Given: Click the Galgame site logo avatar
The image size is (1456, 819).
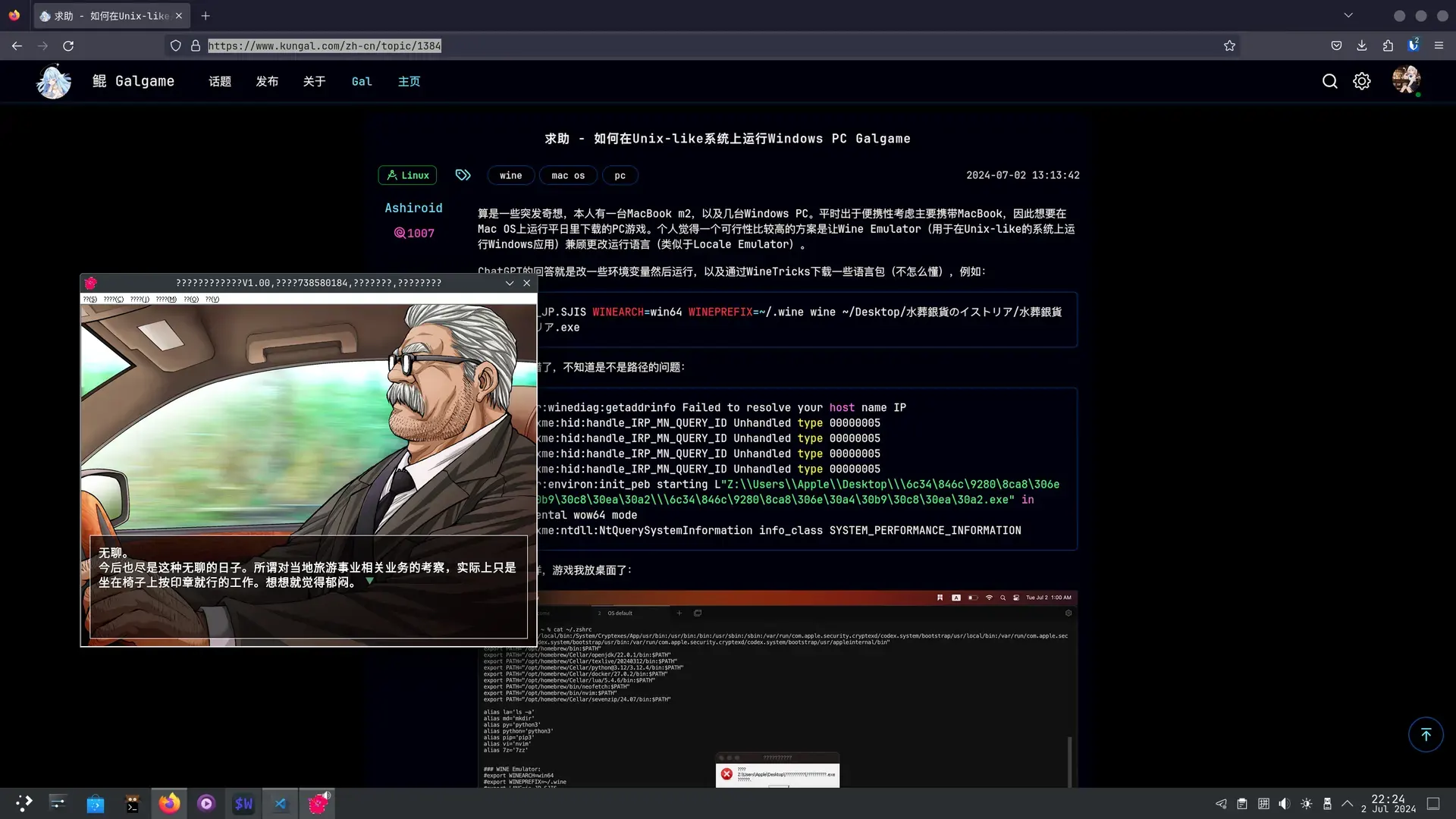Looking at the screenshot, I should (54, 81).
